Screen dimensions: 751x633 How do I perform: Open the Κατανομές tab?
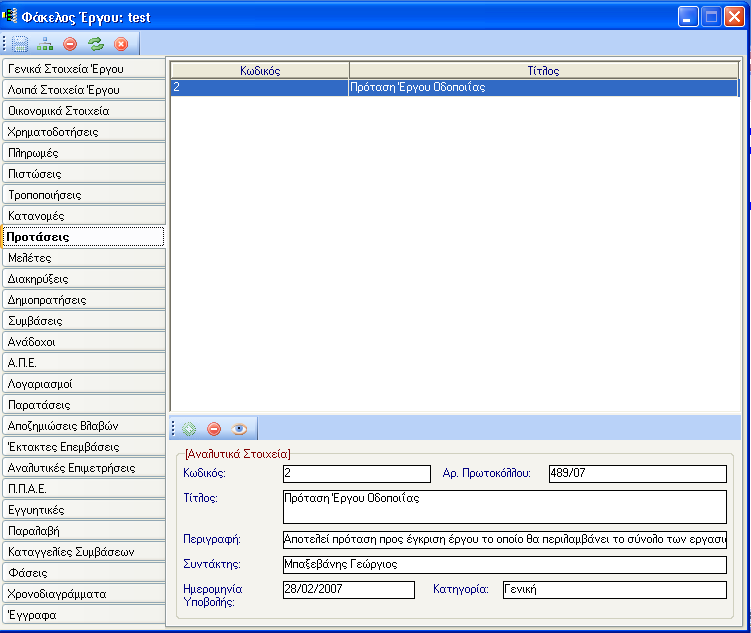(84, 215)
